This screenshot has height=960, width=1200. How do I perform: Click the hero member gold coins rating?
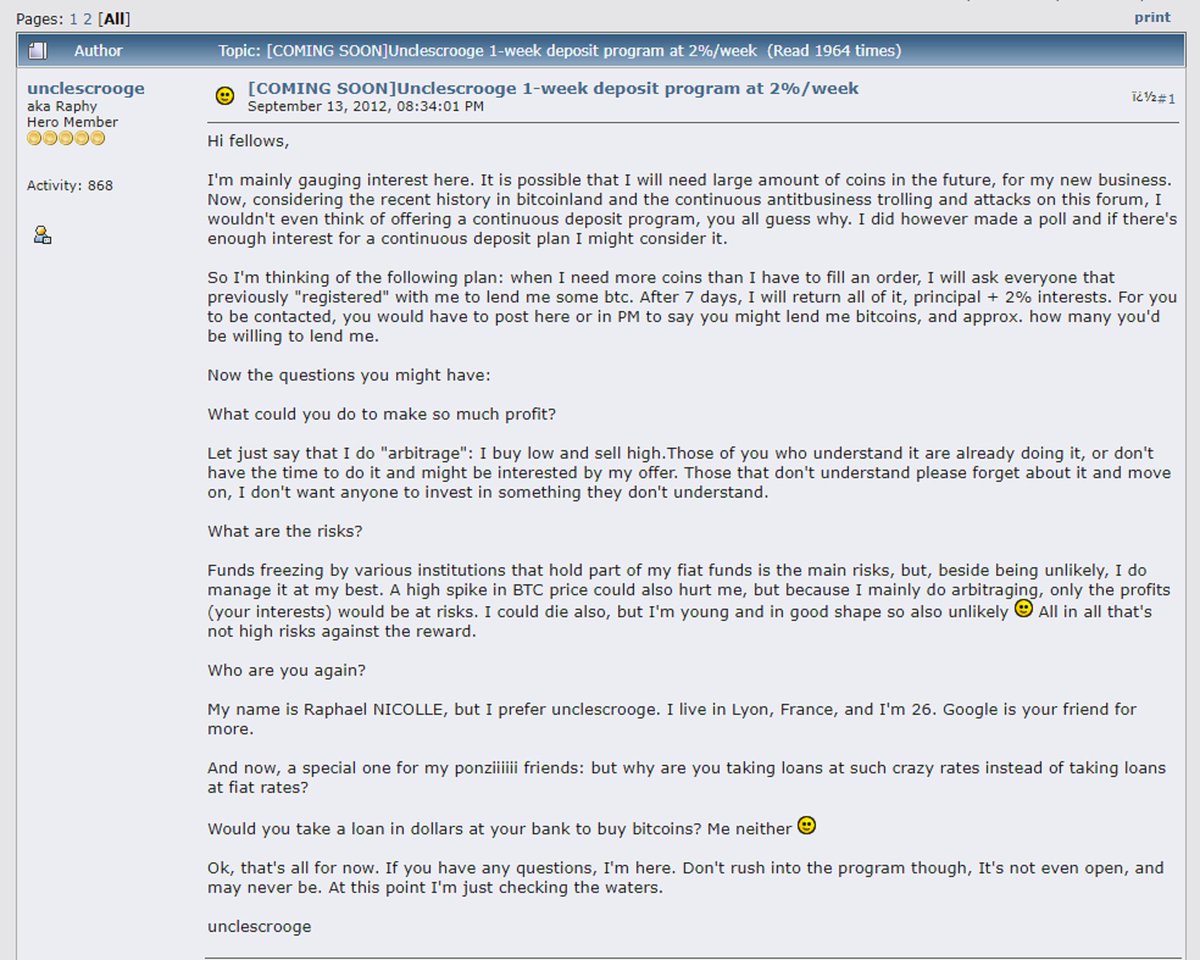66,138
